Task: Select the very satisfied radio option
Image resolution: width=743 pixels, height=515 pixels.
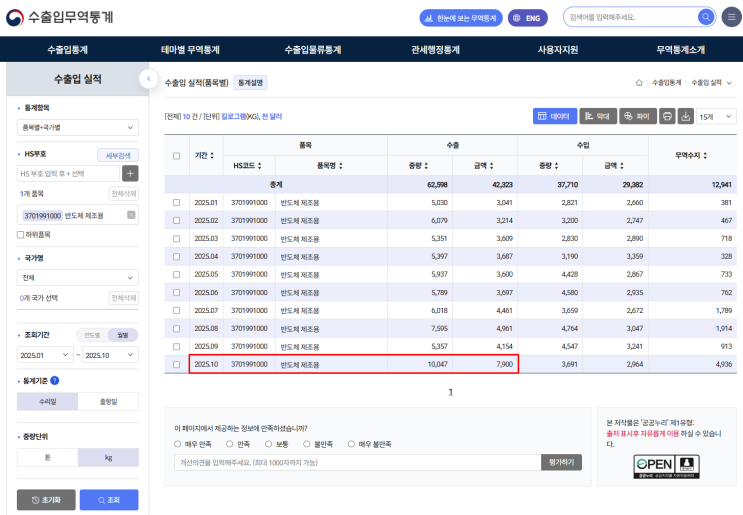Action: click(x=177, y=444)
